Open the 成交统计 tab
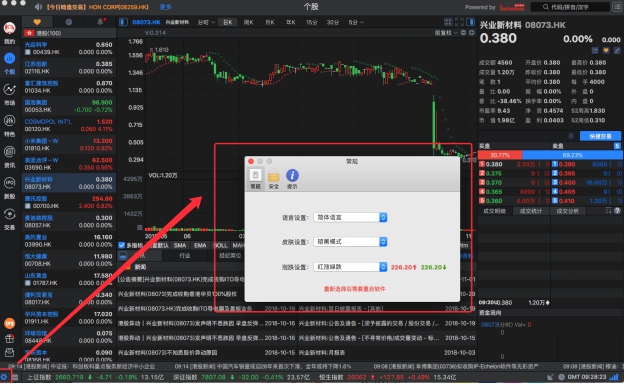Screen dimensions: 624x384 [531, 211]
